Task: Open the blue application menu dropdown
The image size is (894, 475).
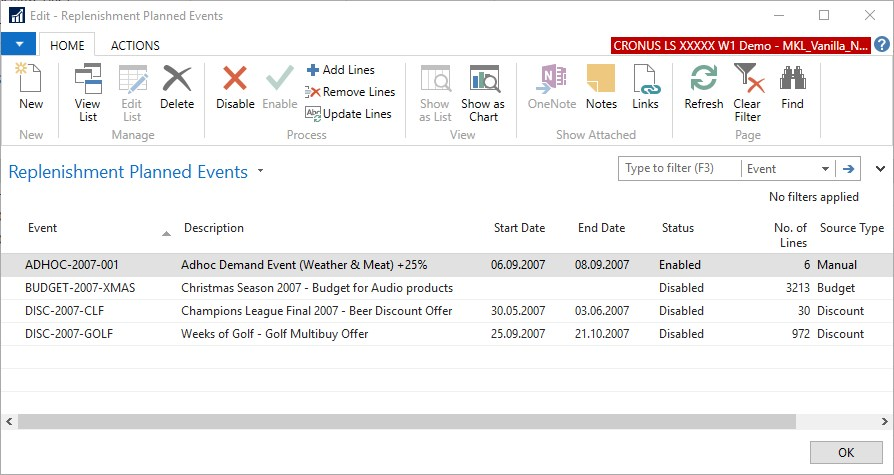Action: (x=19, y=44)
